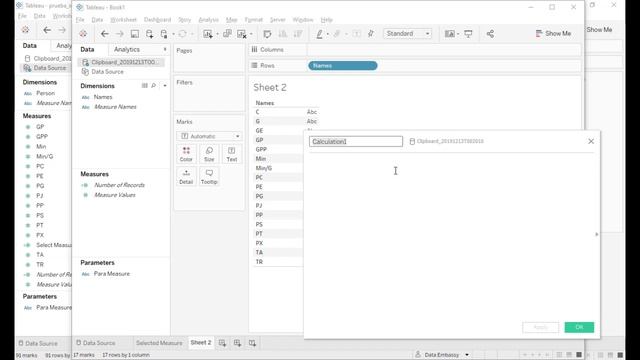Click the Refresh run update icon
Image resolution: width=640 pixels, height=360 pixels.
[182, 34]
